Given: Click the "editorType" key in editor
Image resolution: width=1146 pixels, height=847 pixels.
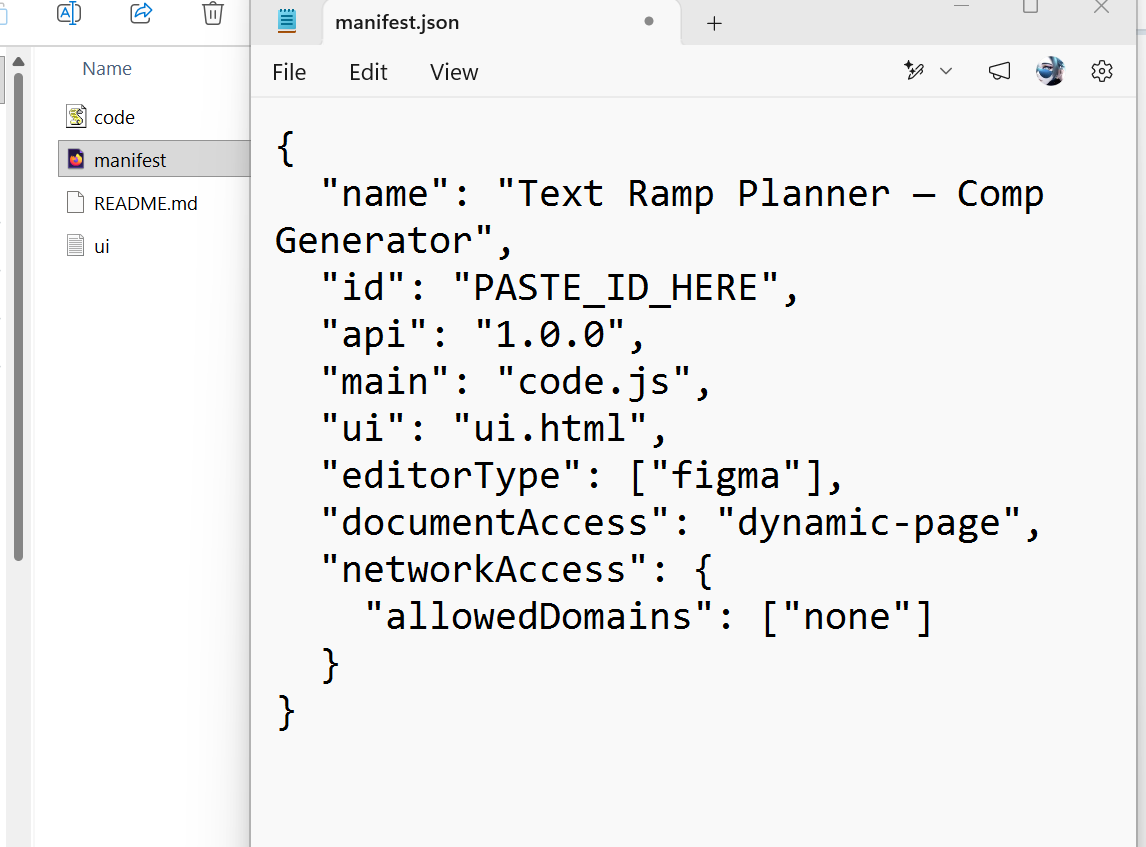Looking at the screenshot, I should [x=451, y=476].
